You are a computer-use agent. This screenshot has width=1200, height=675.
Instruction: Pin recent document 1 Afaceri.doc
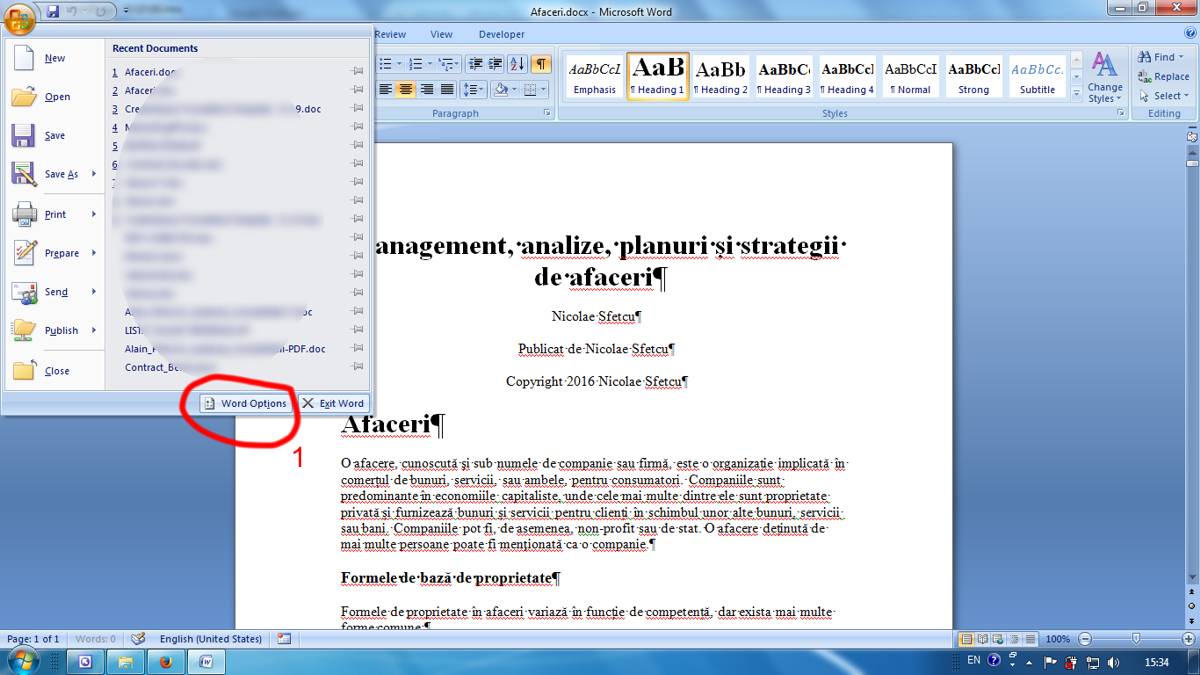[x=358, y=72]
